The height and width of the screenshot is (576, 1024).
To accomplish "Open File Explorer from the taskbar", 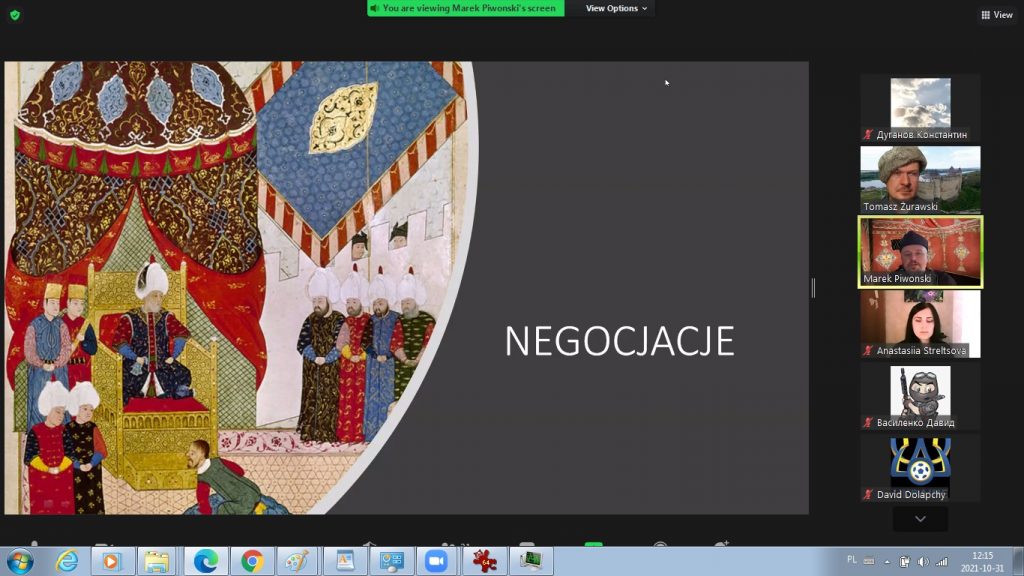I will 156,561.
